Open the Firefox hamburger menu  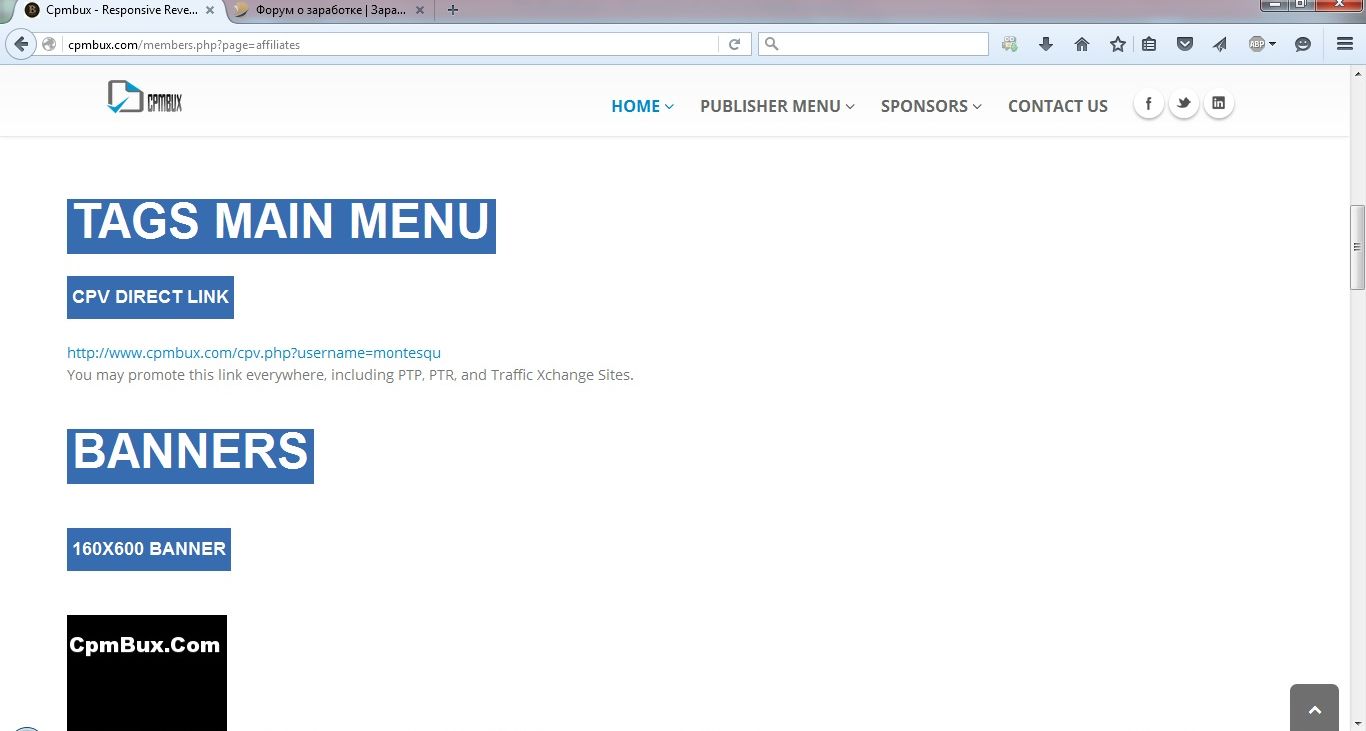click(x=1345, y=44)
